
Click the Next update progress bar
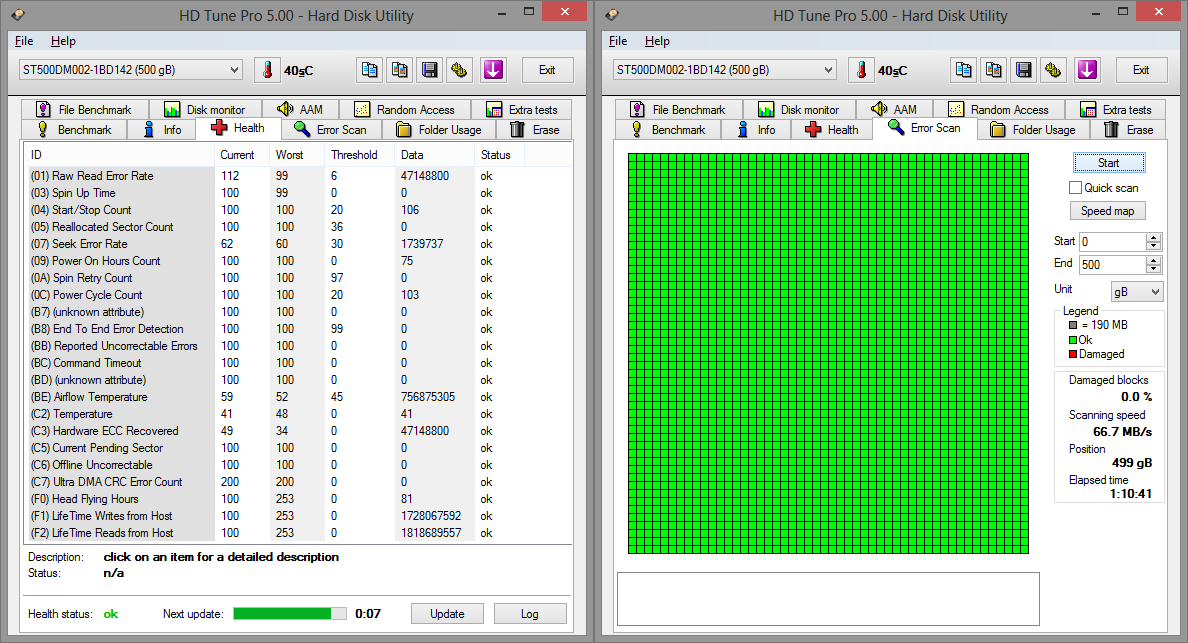(x=289, y=613)
